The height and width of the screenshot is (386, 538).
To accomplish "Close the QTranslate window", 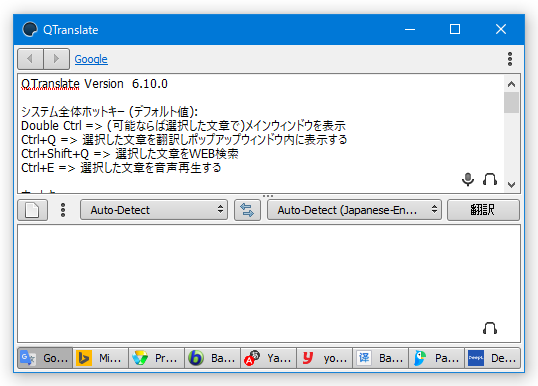I will (501, 29).
